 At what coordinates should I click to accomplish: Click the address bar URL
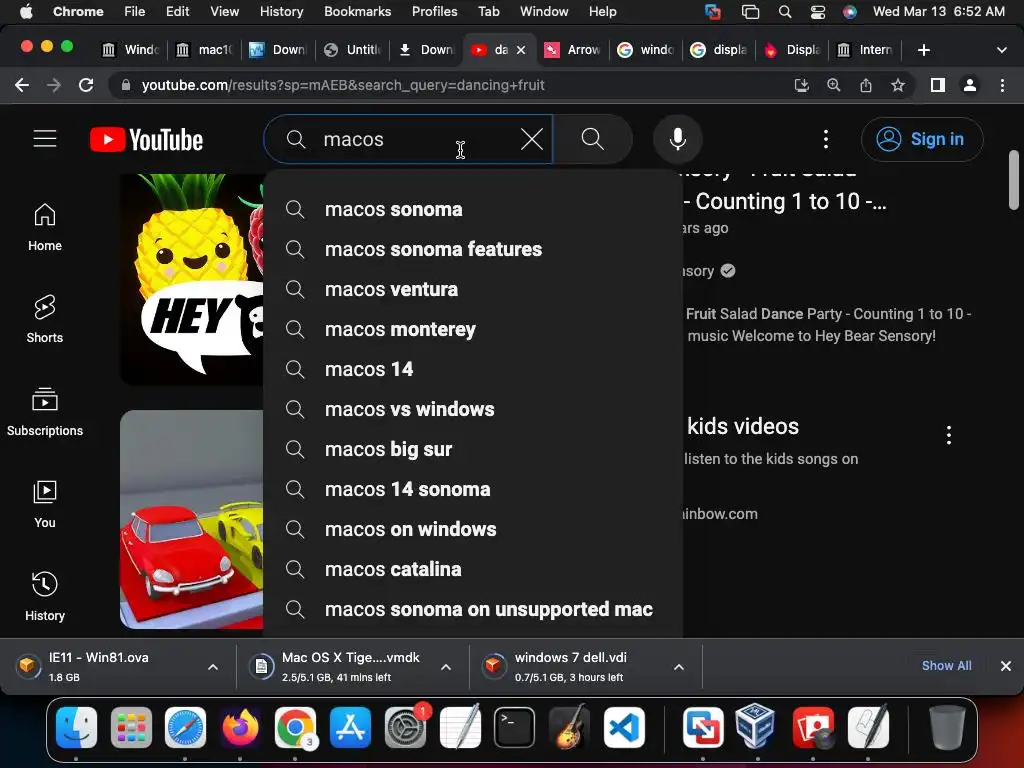pos(343,85)
